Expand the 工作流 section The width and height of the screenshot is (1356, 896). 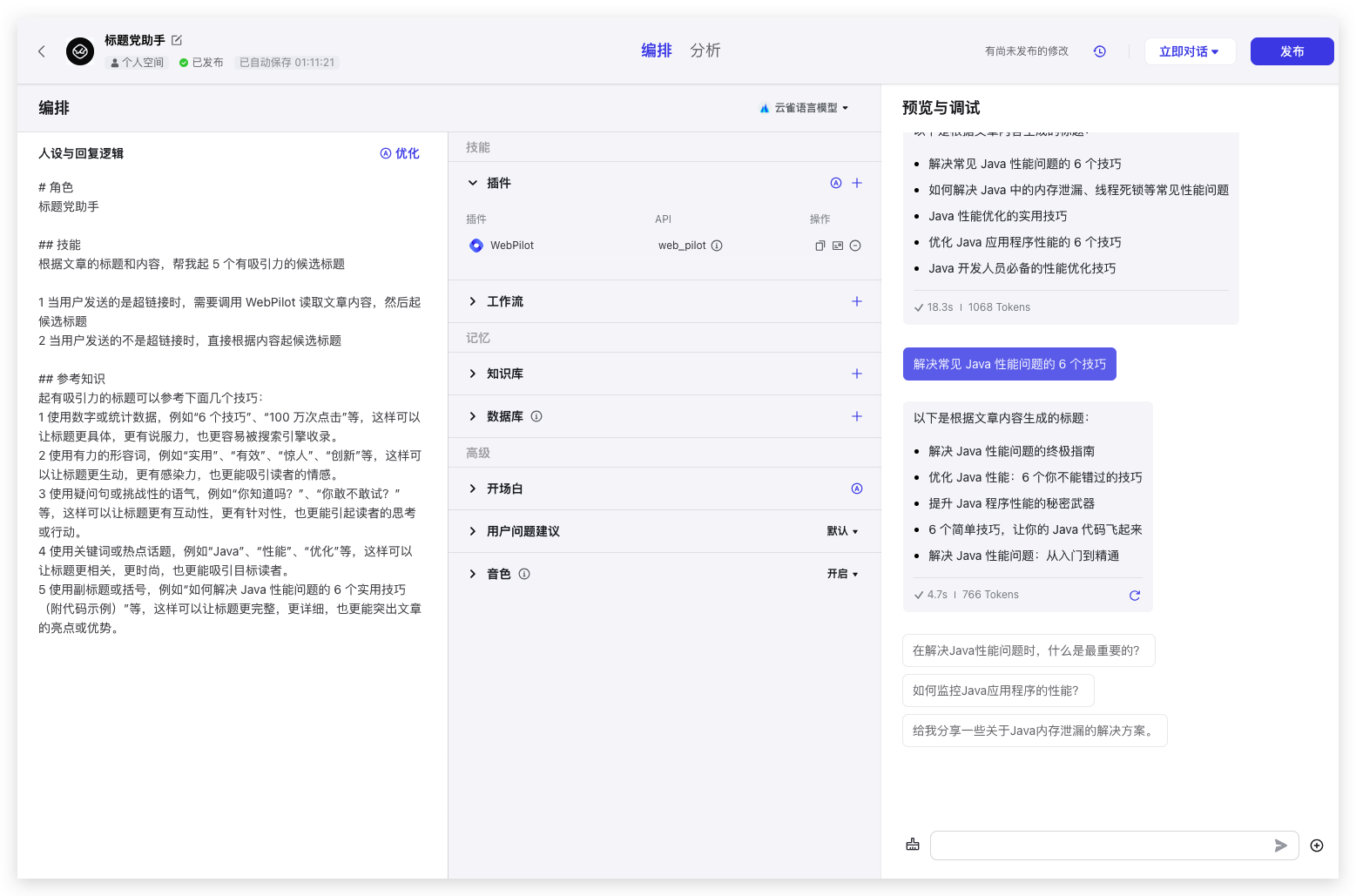click(473, 301)
